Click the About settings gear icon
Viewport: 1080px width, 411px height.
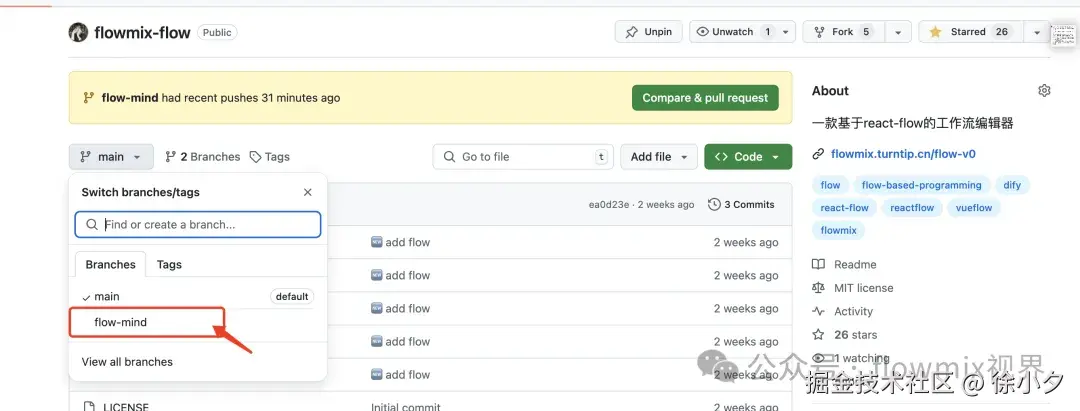coord(1044,91)
